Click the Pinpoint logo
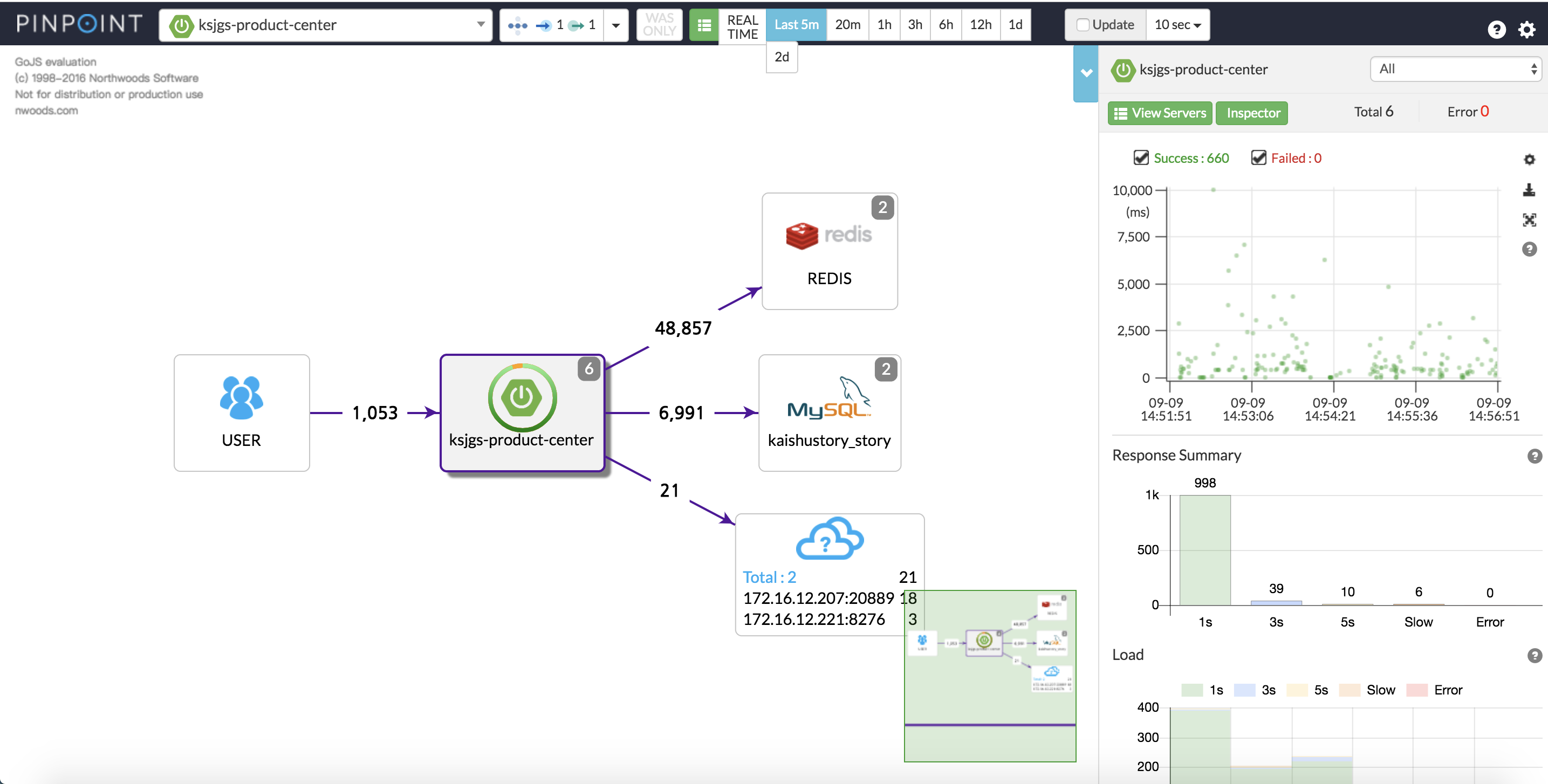This screenshot has height=784, width=1548. (x=79, y=23)
